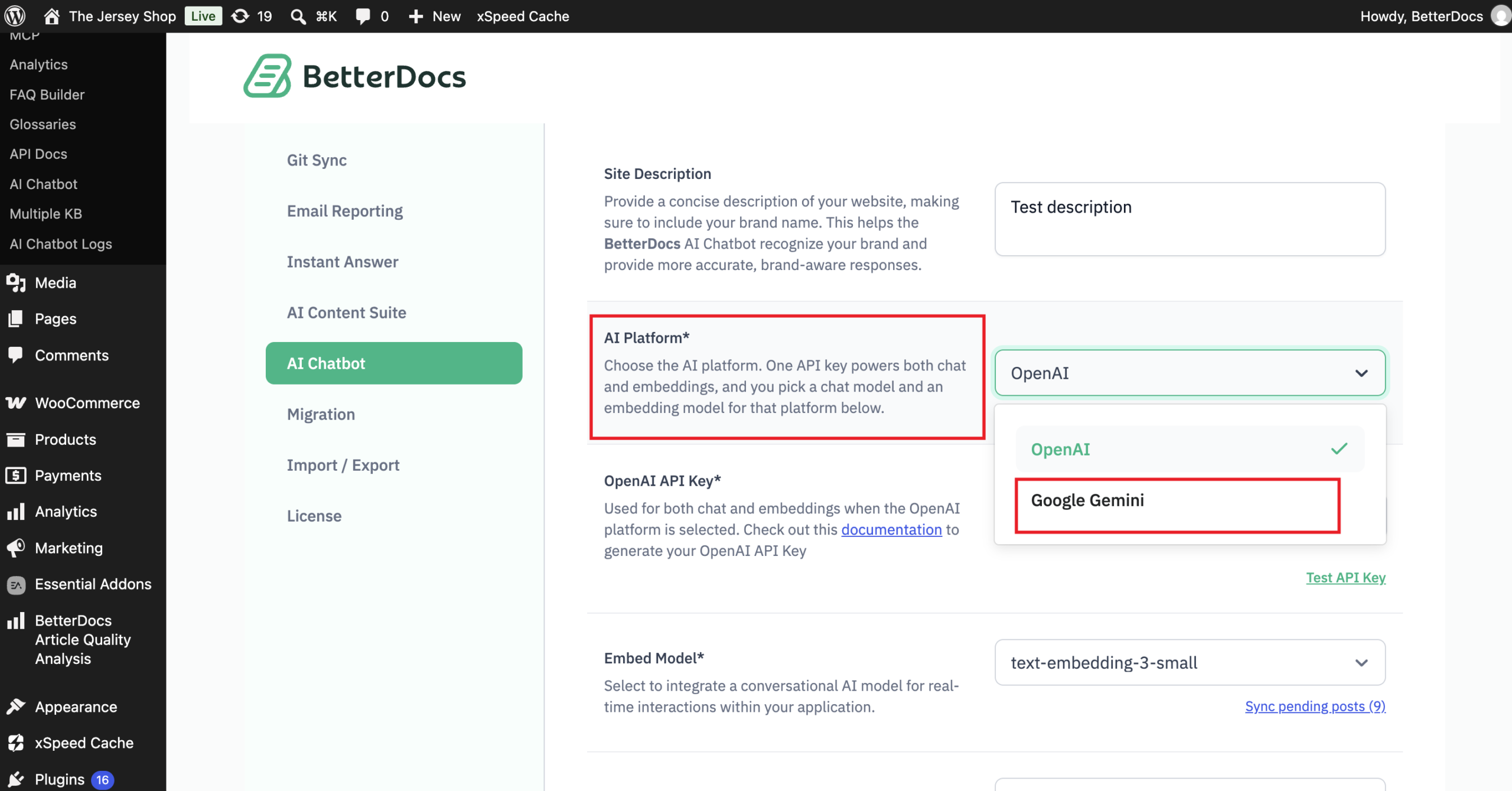1512x791 pixels.
Task: Click the BetterDocs Article Quality Analysis icon
Action: (16, 620)
